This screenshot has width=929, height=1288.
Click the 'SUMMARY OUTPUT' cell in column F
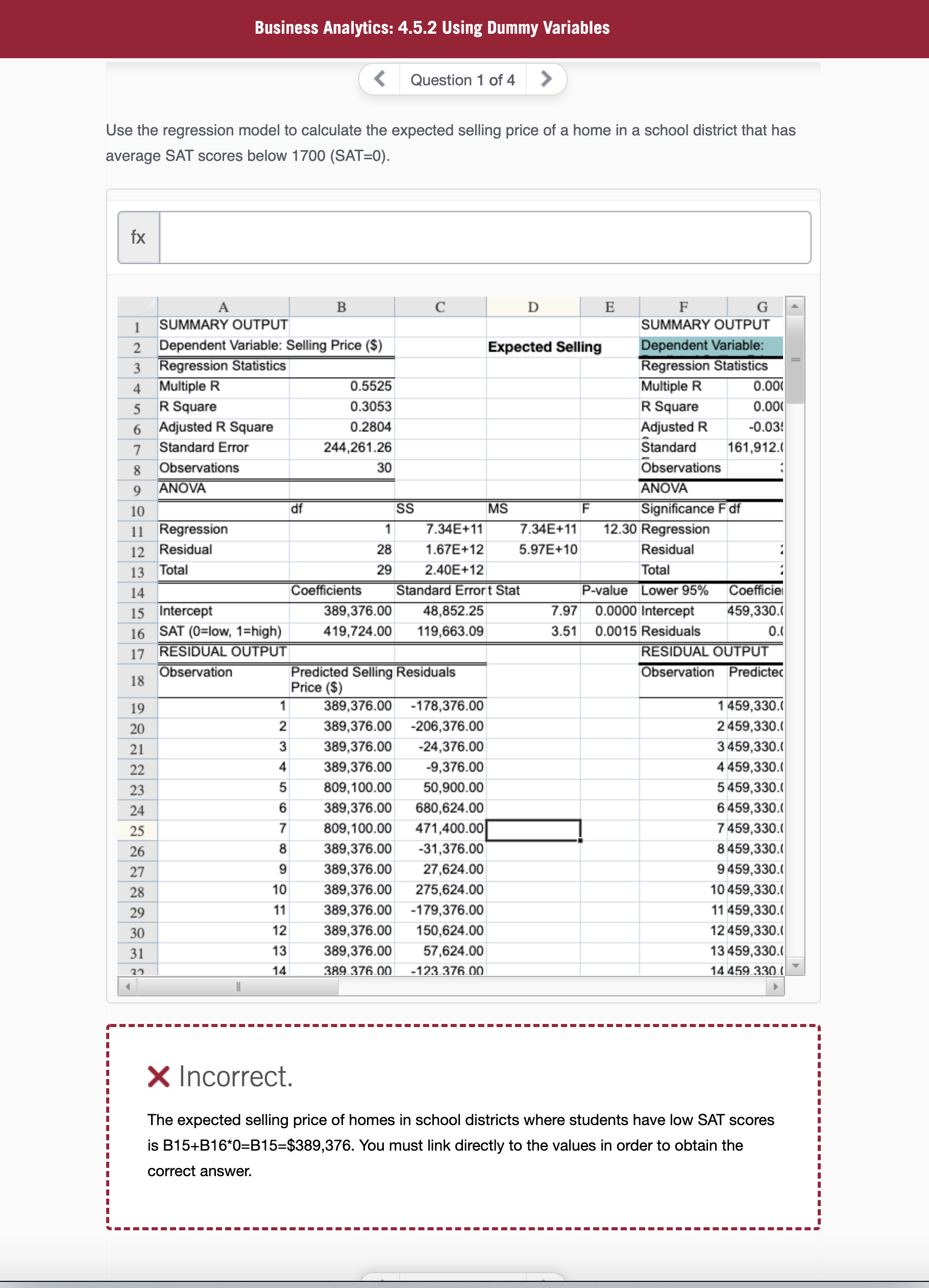(x=705, y=325)
